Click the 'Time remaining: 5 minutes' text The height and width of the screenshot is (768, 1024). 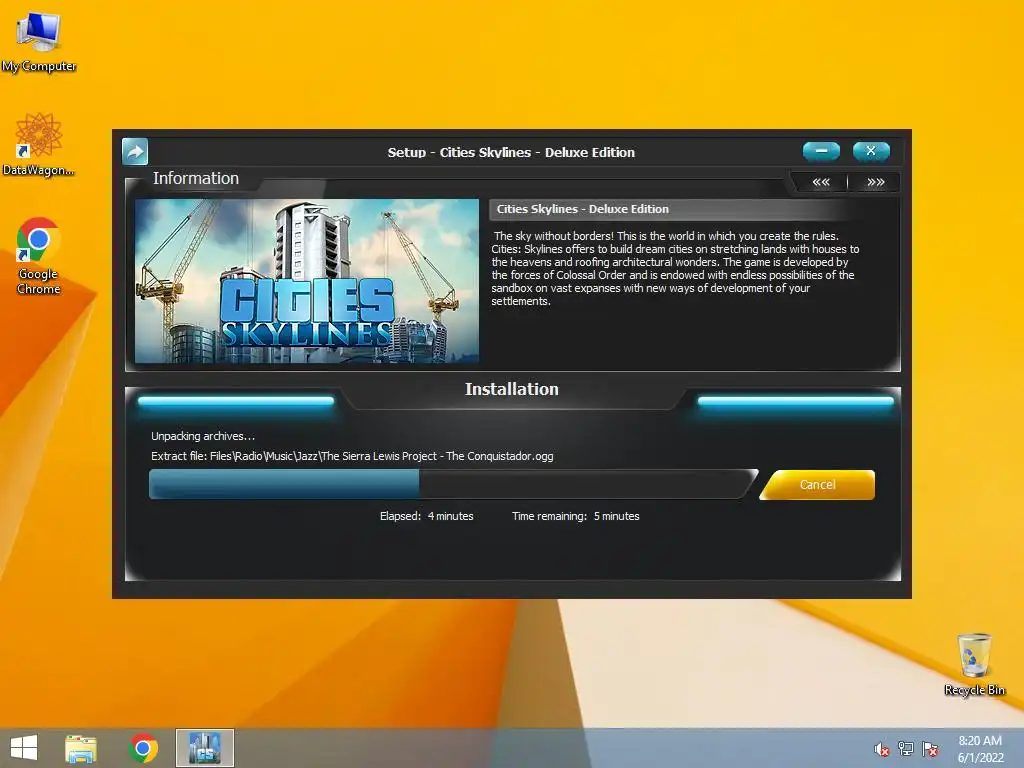(x=575, y=516)
